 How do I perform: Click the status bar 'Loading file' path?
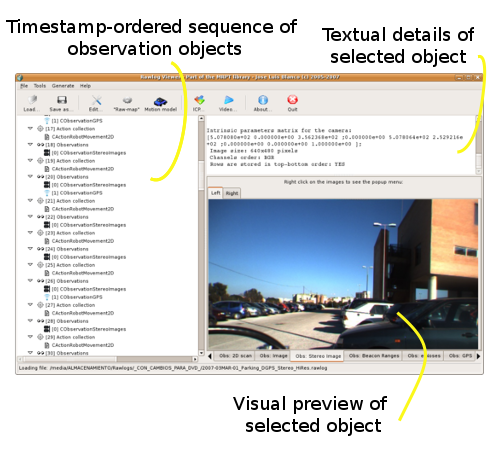coord(173,368)
